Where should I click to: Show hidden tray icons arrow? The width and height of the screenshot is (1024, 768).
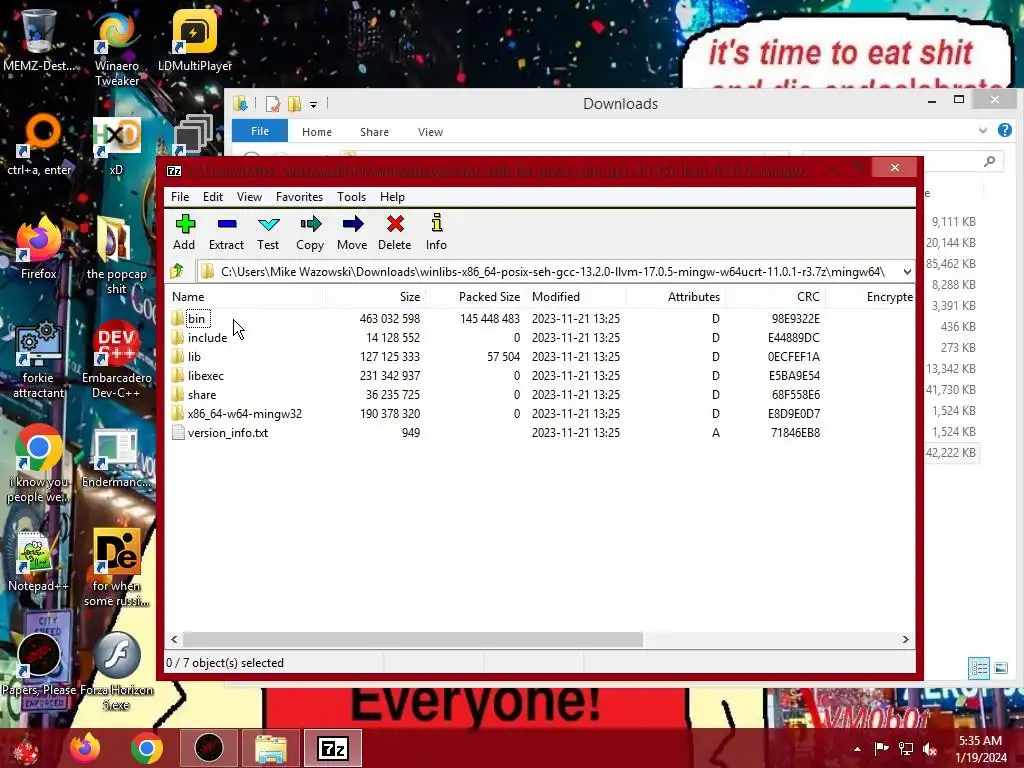coord(857,748)
